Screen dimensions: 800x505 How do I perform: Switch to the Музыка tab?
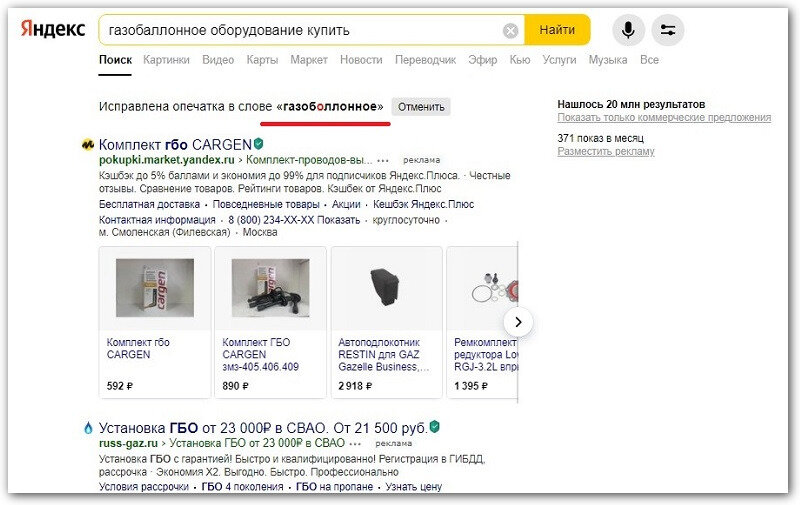coord(608,60)
